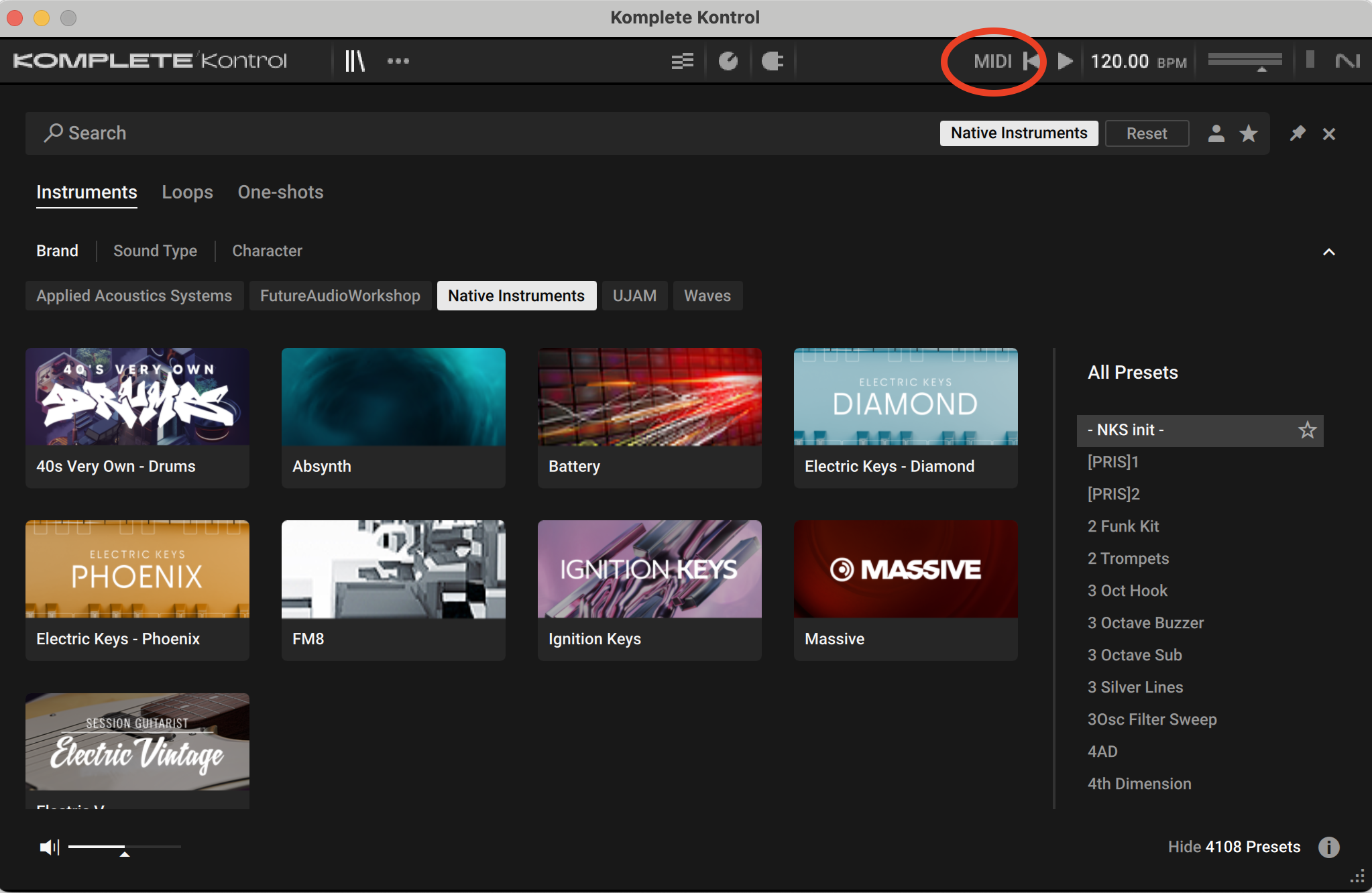Image resolution: width=1372 pixels, height=893 pixels.
Task: Click the NI logo icon
Action: pyautogui.click(x=1347, y=61)
